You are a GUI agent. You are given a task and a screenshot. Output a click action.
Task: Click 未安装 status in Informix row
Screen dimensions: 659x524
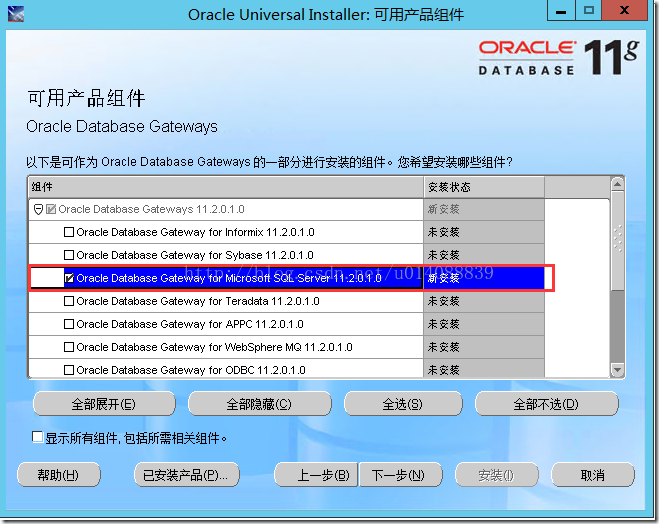pyautogui.click(x=444, y=232)
